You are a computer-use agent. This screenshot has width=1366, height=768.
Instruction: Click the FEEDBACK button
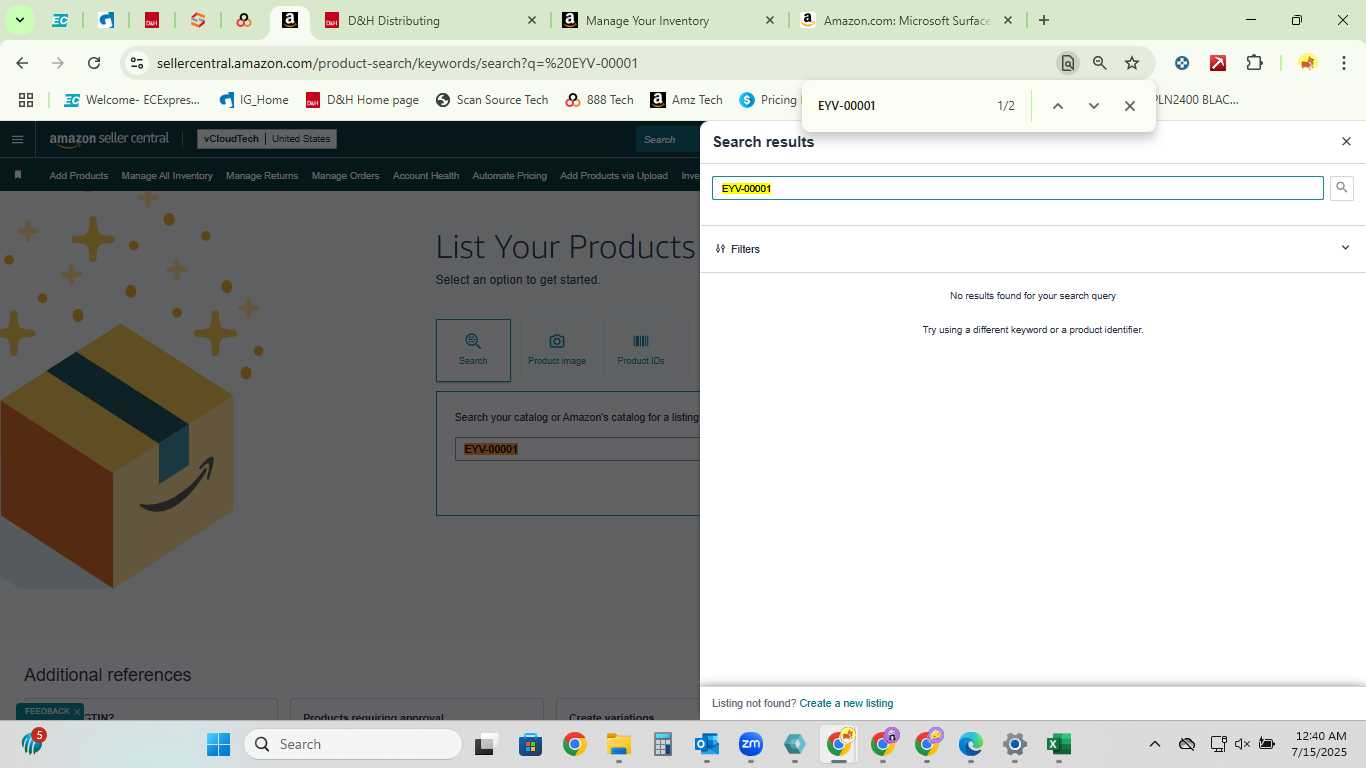[47, 712]
